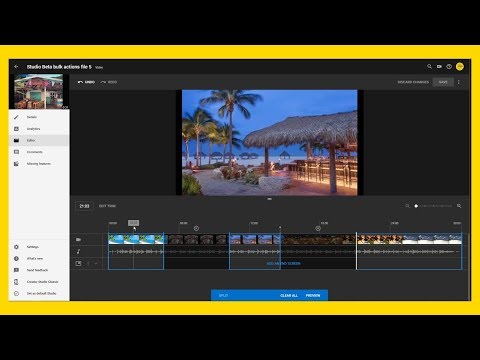
Task: Click the first circular marker above the timeline
Action: tap(196, 228)
